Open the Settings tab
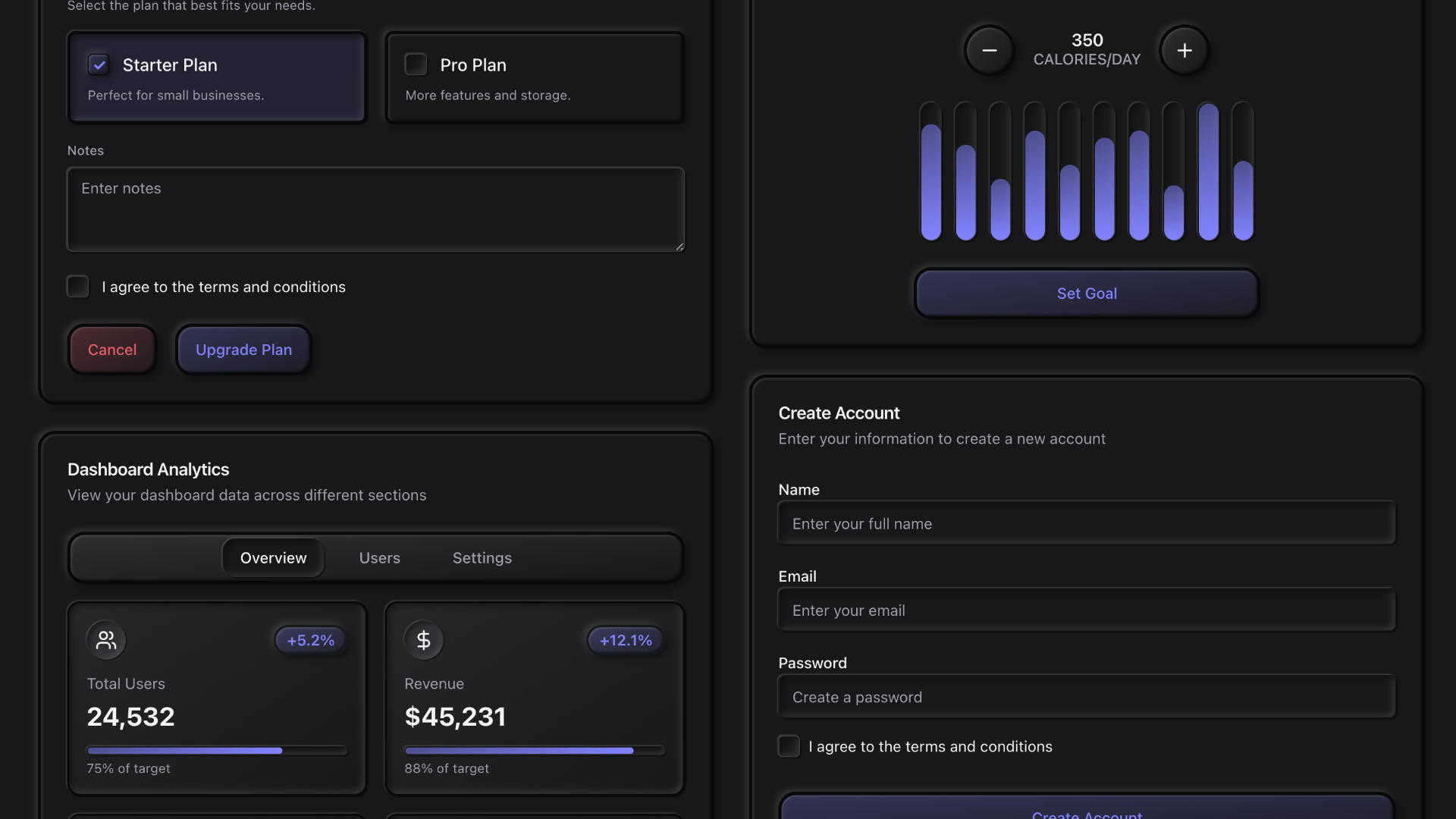Screen dimensions: 1456x819 tap(482, 558)
